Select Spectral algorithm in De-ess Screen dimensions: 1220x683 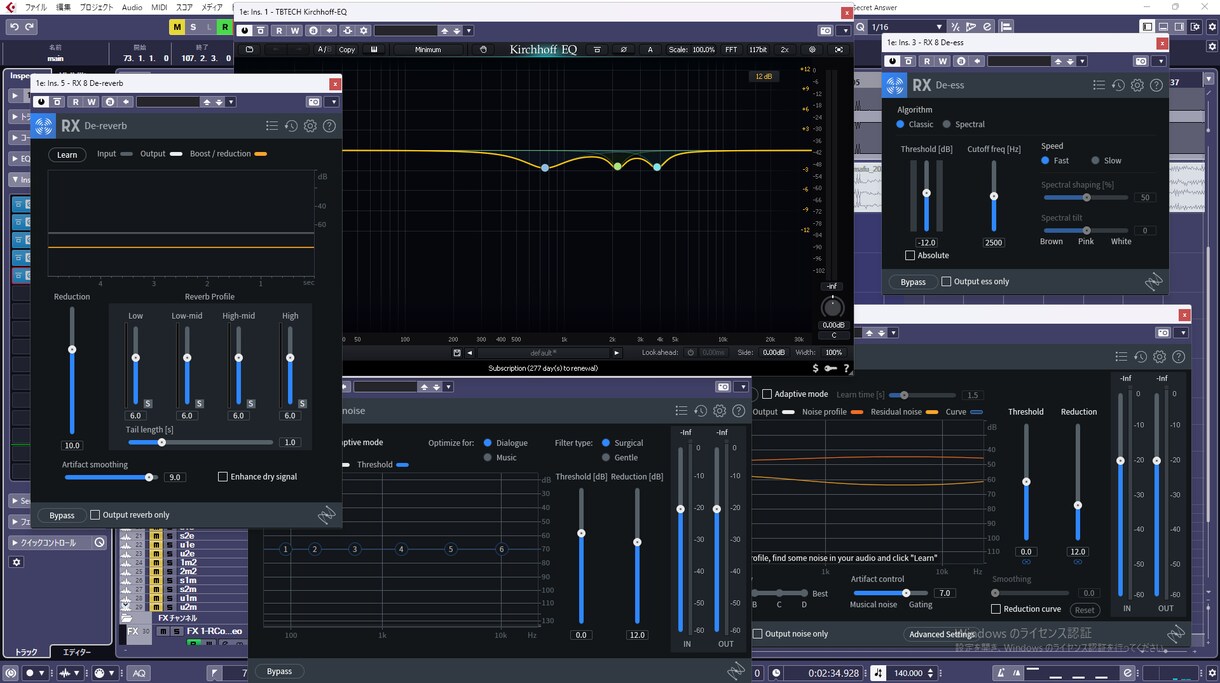[x=947, y=125]
